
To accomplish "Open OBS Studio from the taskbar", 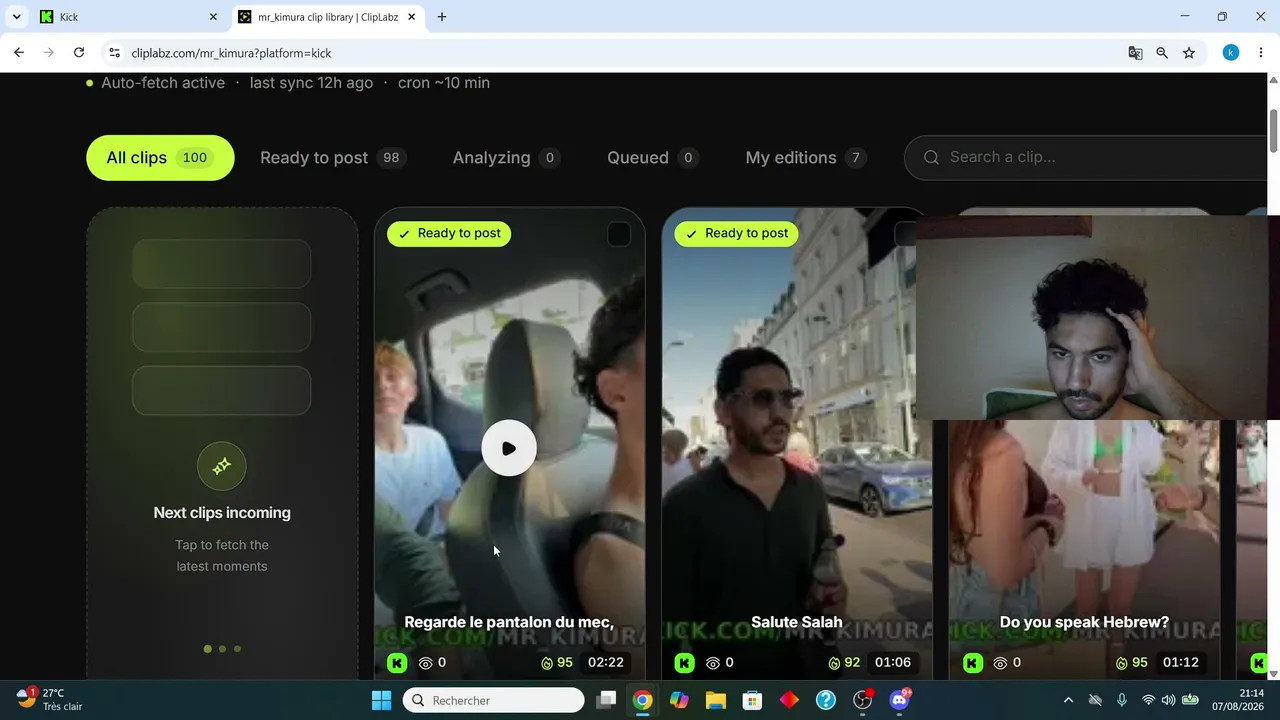I will point(863,700).
